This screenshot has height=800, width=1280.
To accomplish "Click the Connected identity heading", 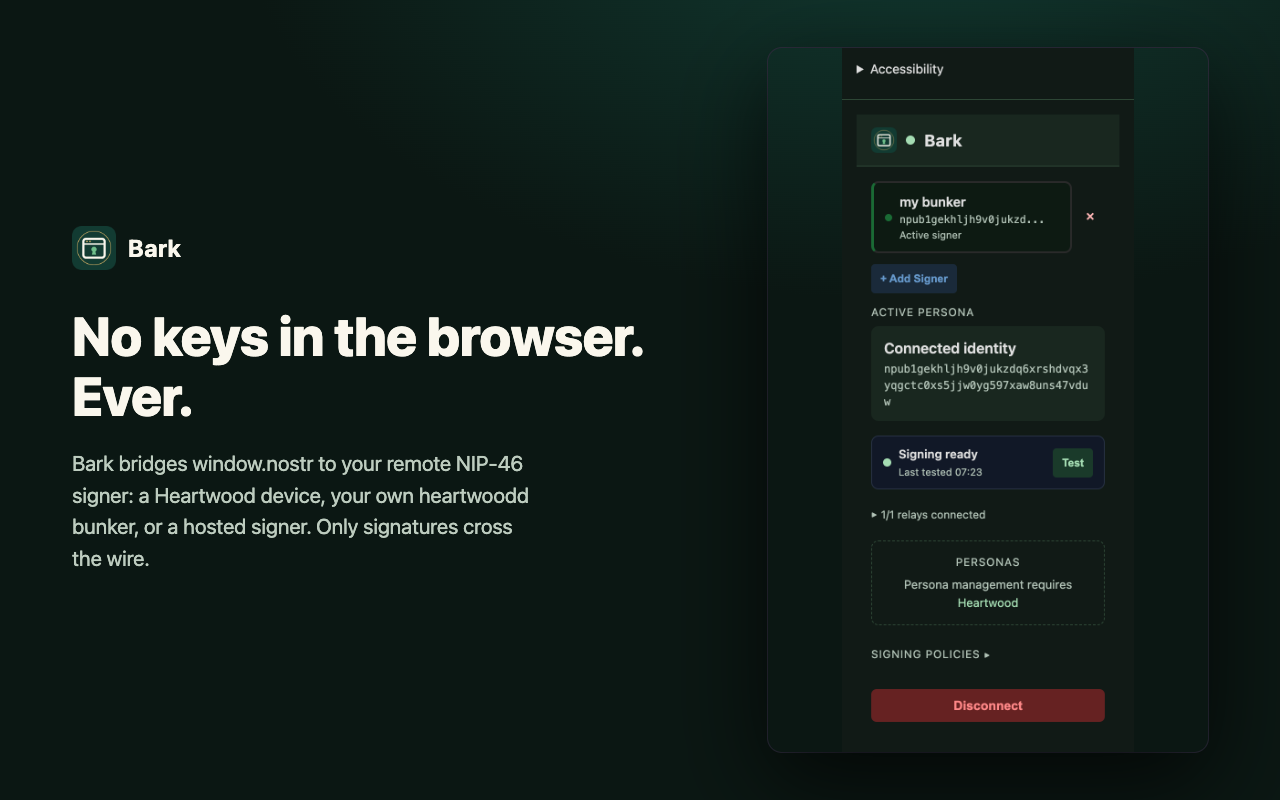I will coord(950,348).
